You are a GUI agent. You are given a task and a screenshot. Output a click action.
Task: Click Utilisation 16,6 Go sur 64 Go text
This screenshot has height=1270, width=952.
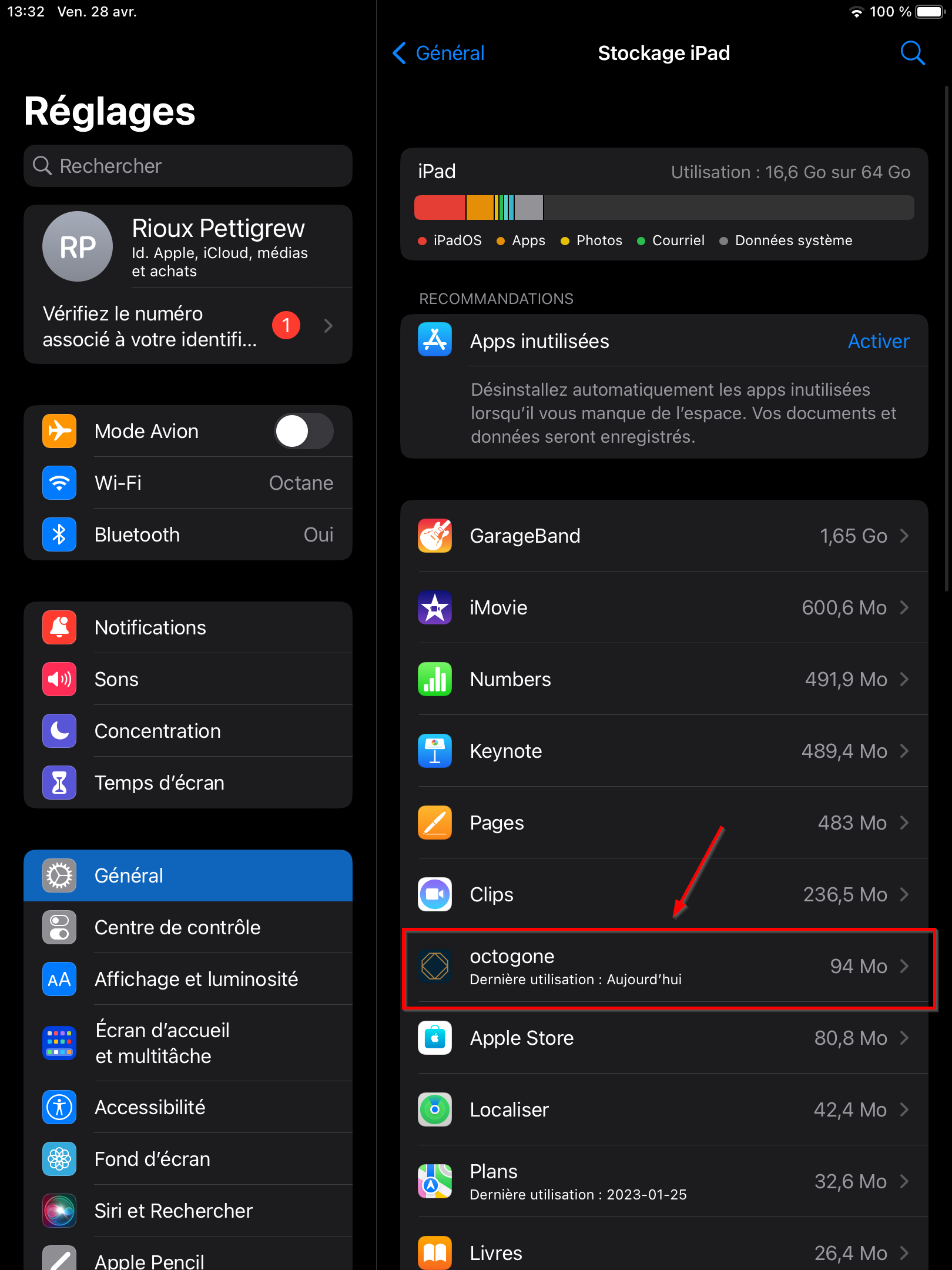pyautogui.click(x=791, y=172)
